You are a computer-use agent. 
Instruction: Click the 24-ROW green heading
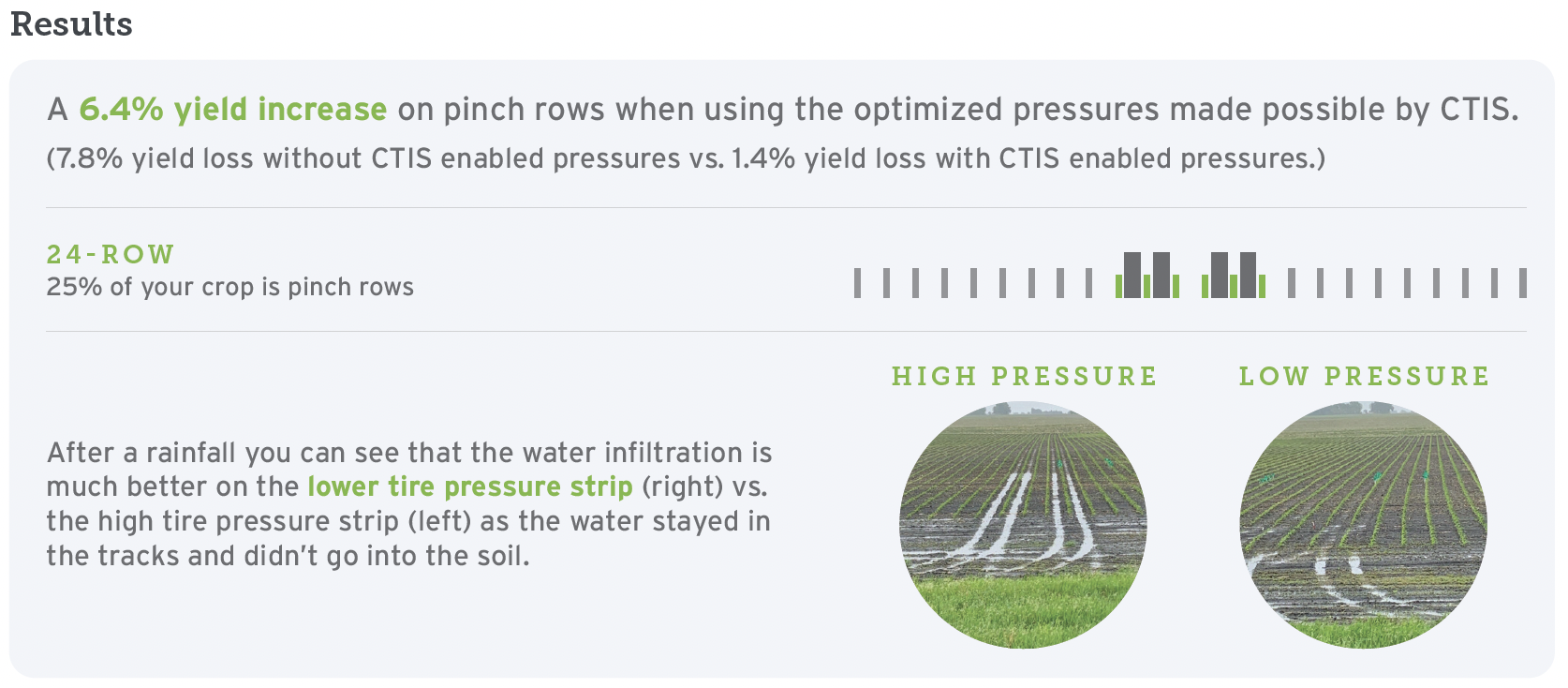(x=111, y=255)
